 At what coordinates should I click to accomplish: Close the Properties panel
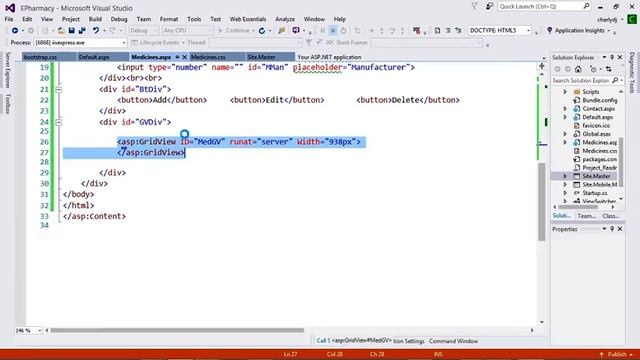coord(620,229)
